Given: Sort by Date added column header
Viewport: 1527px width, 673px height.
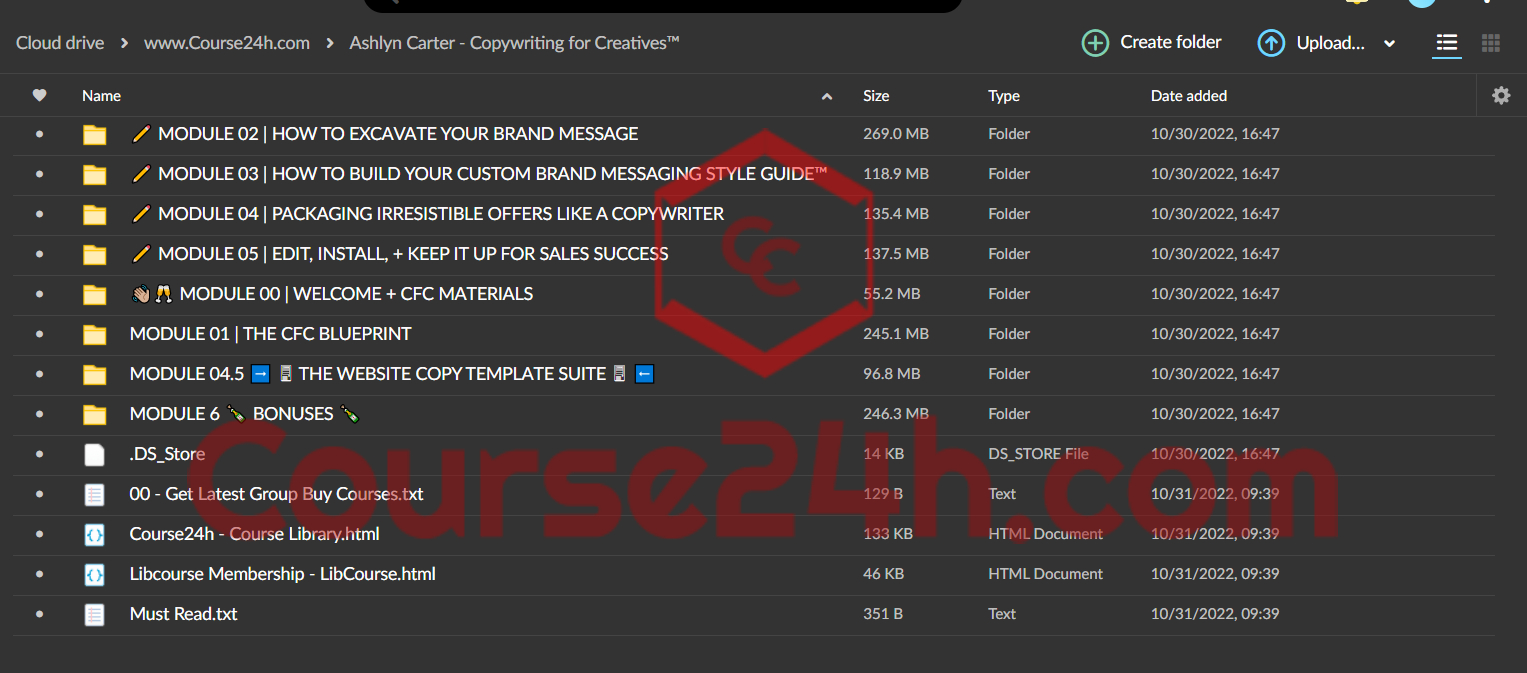Looking at the screenshot, I should tap(1189, 96).
